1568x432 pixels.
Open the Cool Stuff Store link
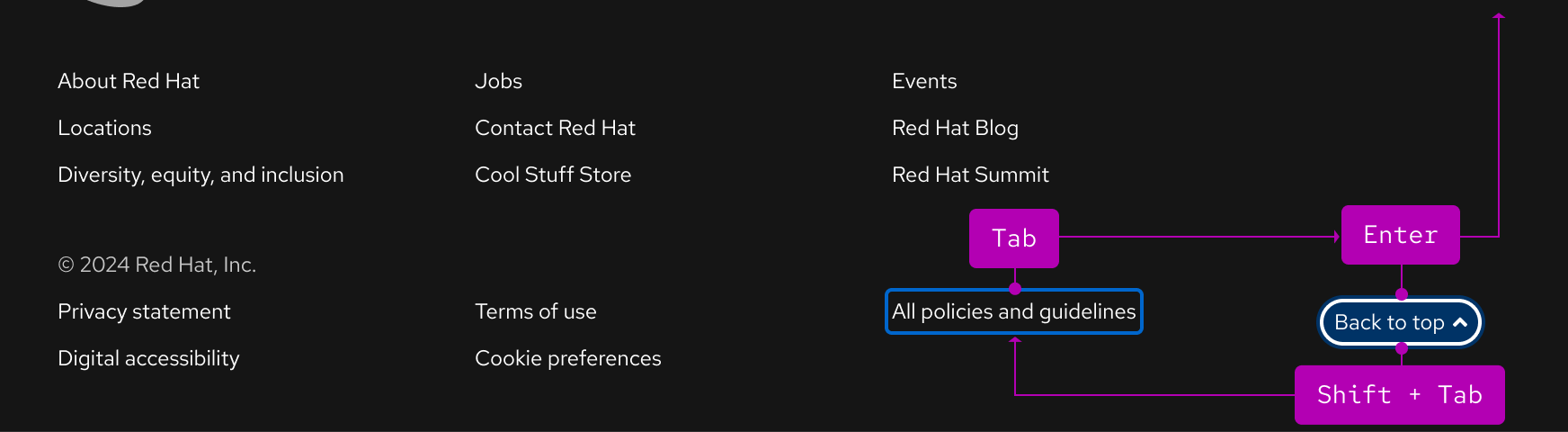[x=553, y=175]
